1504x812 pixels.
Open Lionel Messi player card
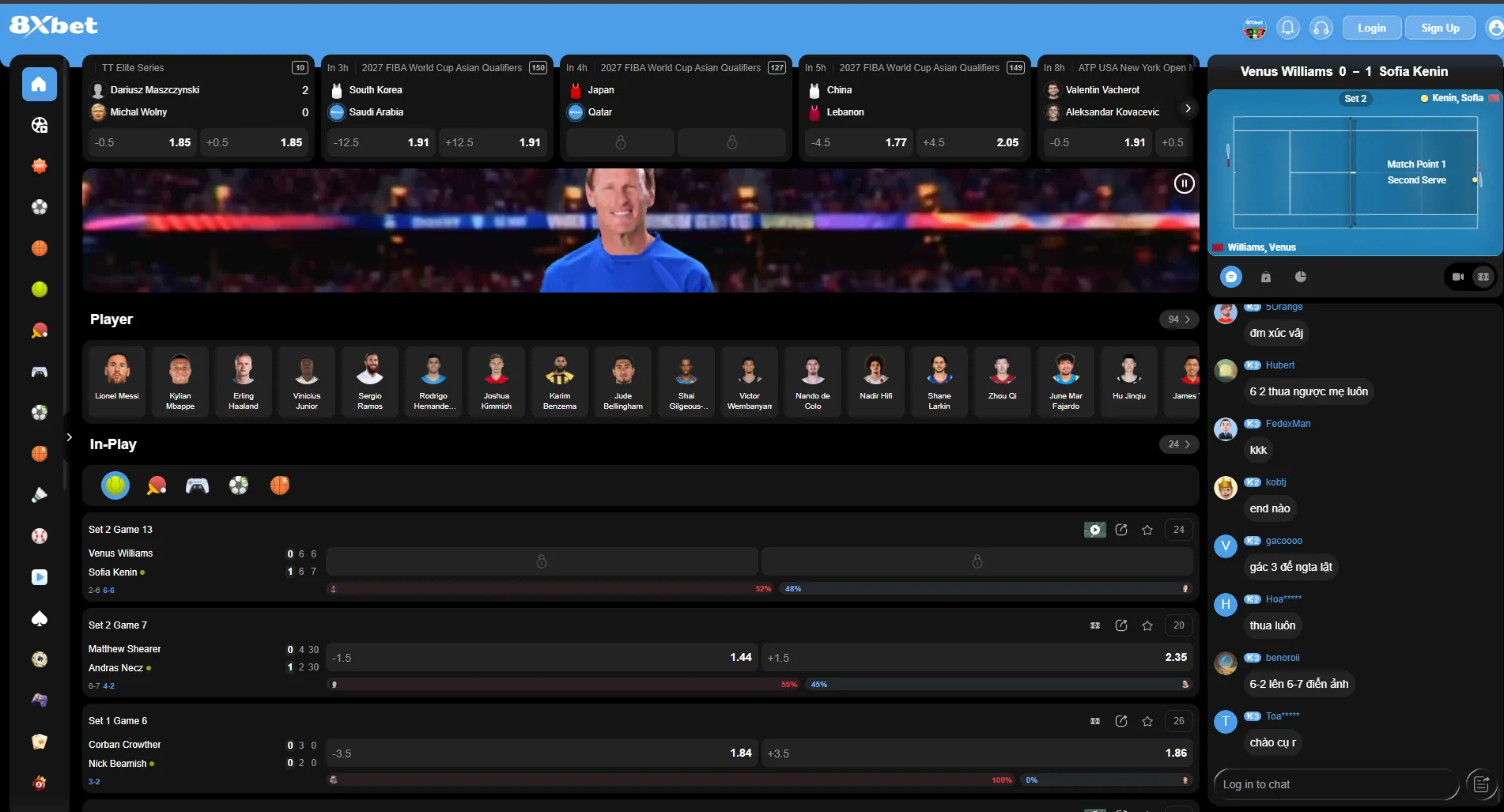(117, 381)
